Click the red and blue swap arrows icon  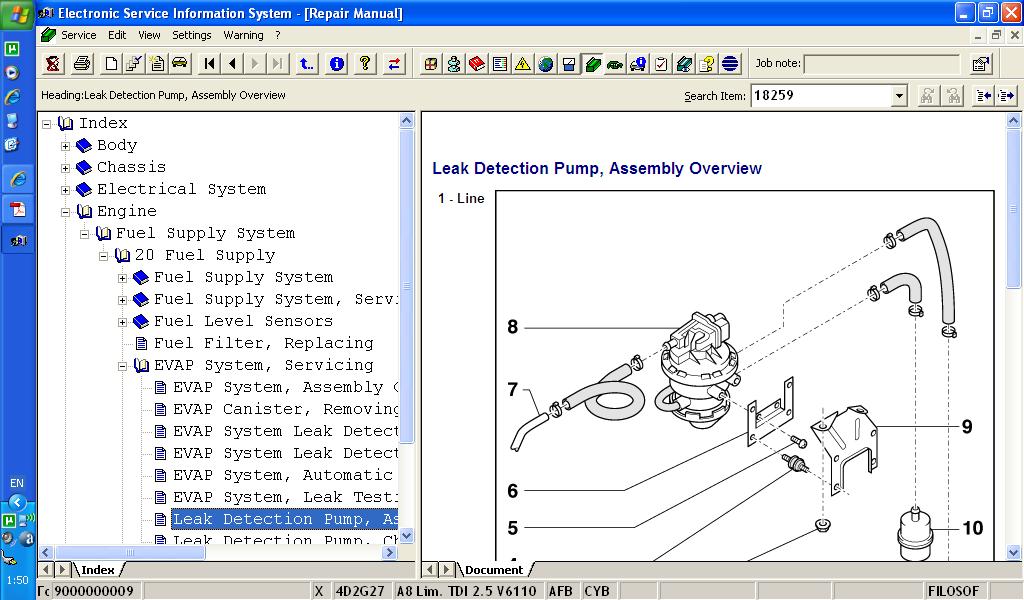pos(395,64)
